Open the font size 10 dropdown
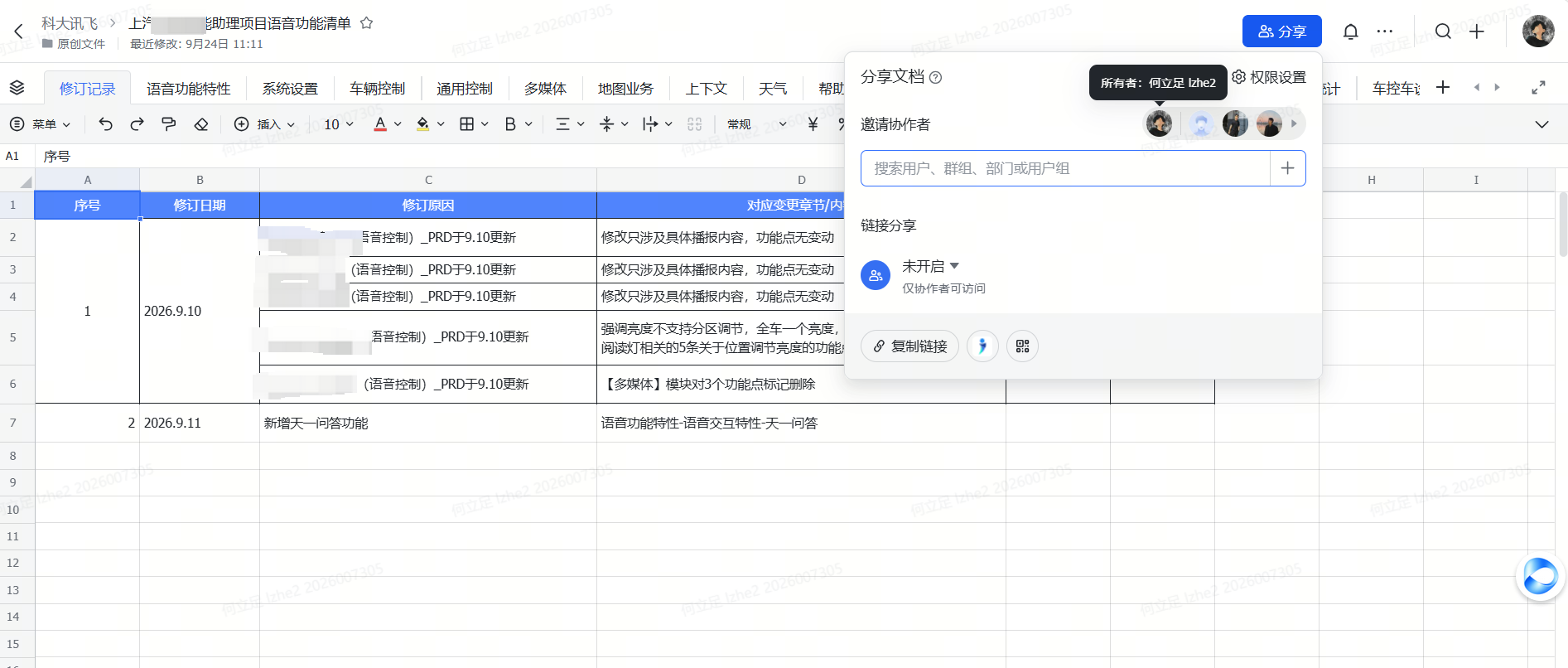This screenshot has width=1568, height=668. (x=339, y=124)
